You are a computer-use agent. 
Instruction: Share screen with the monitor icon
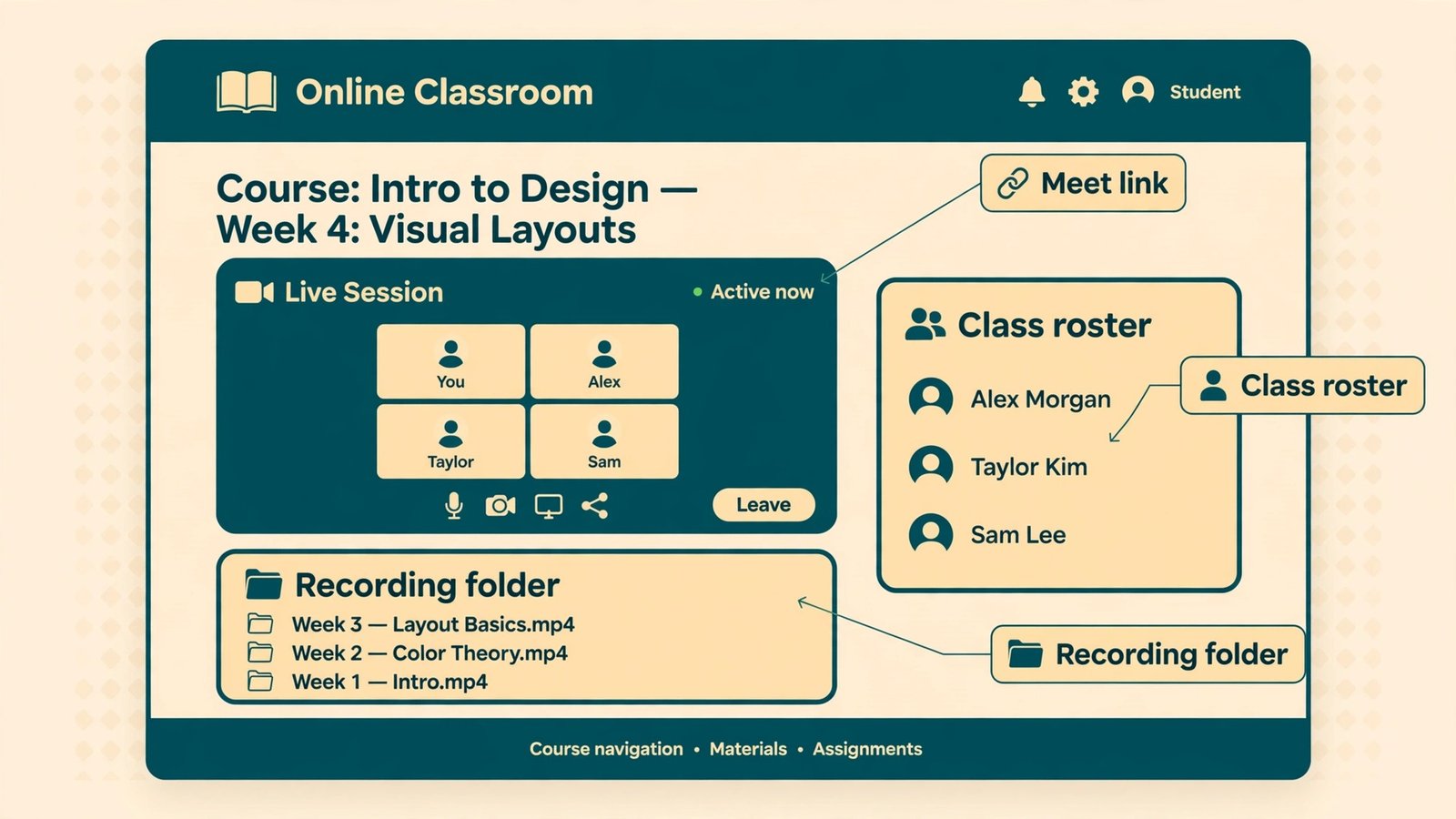[548, 506]
